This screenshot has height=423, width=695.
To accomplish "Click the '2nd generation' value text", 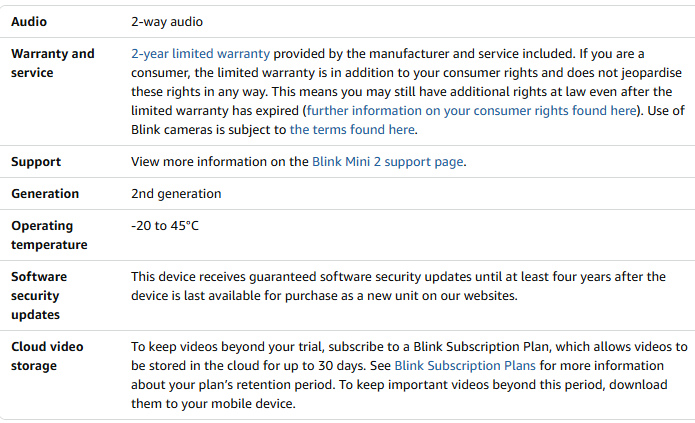I will pos(176,193).
